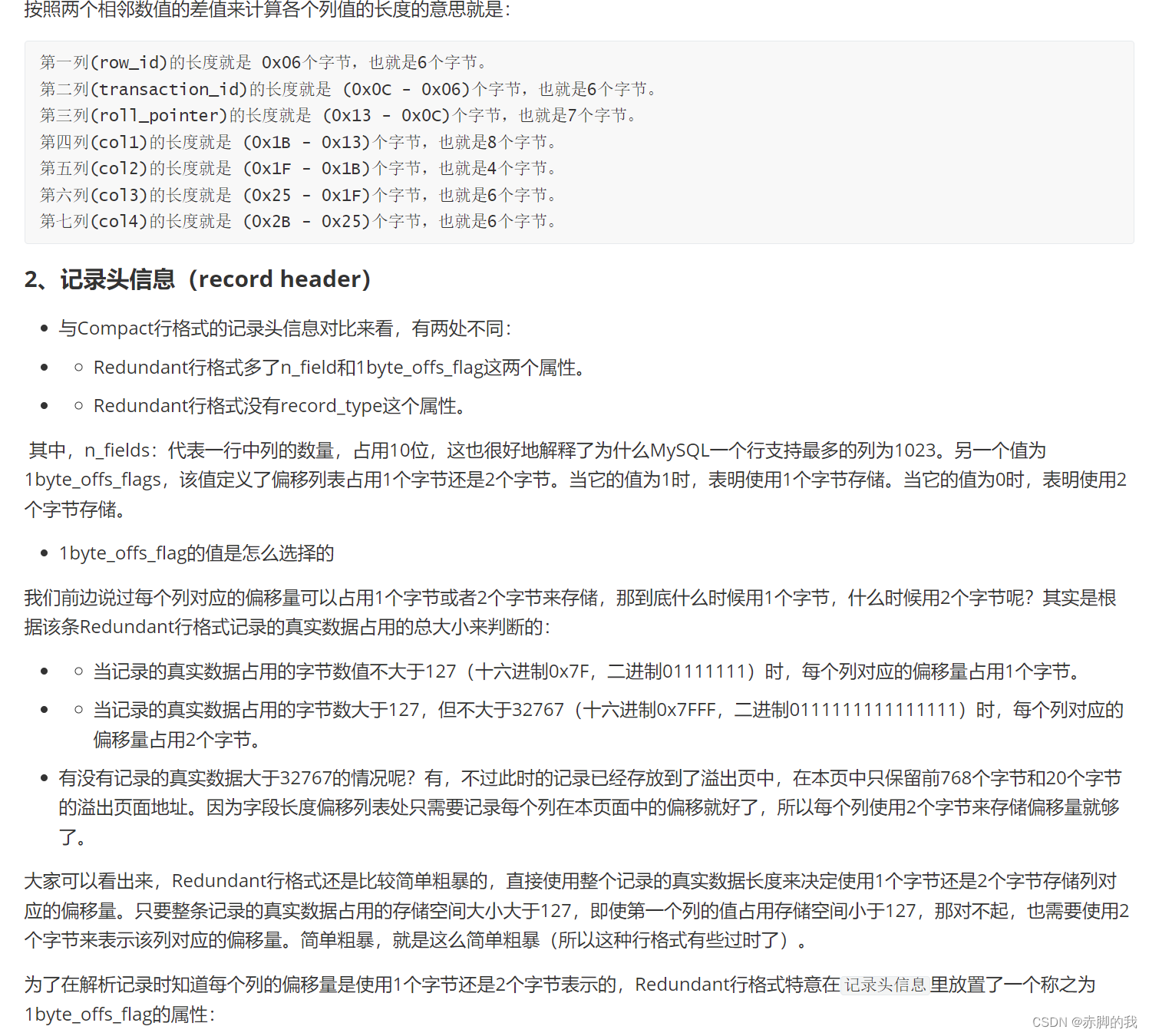Click the code line mentioning roll_pointer
This screenshot has height=1036, width=1149.
338,115
